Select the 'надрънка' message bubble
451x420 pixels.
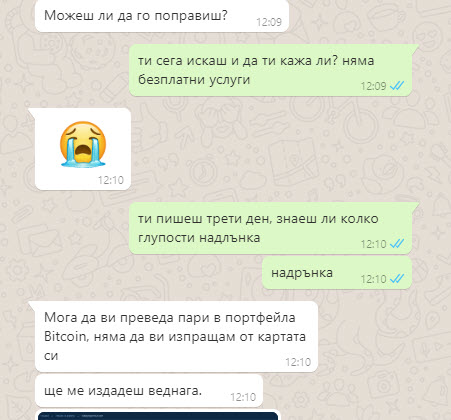[x=337, y=273]
